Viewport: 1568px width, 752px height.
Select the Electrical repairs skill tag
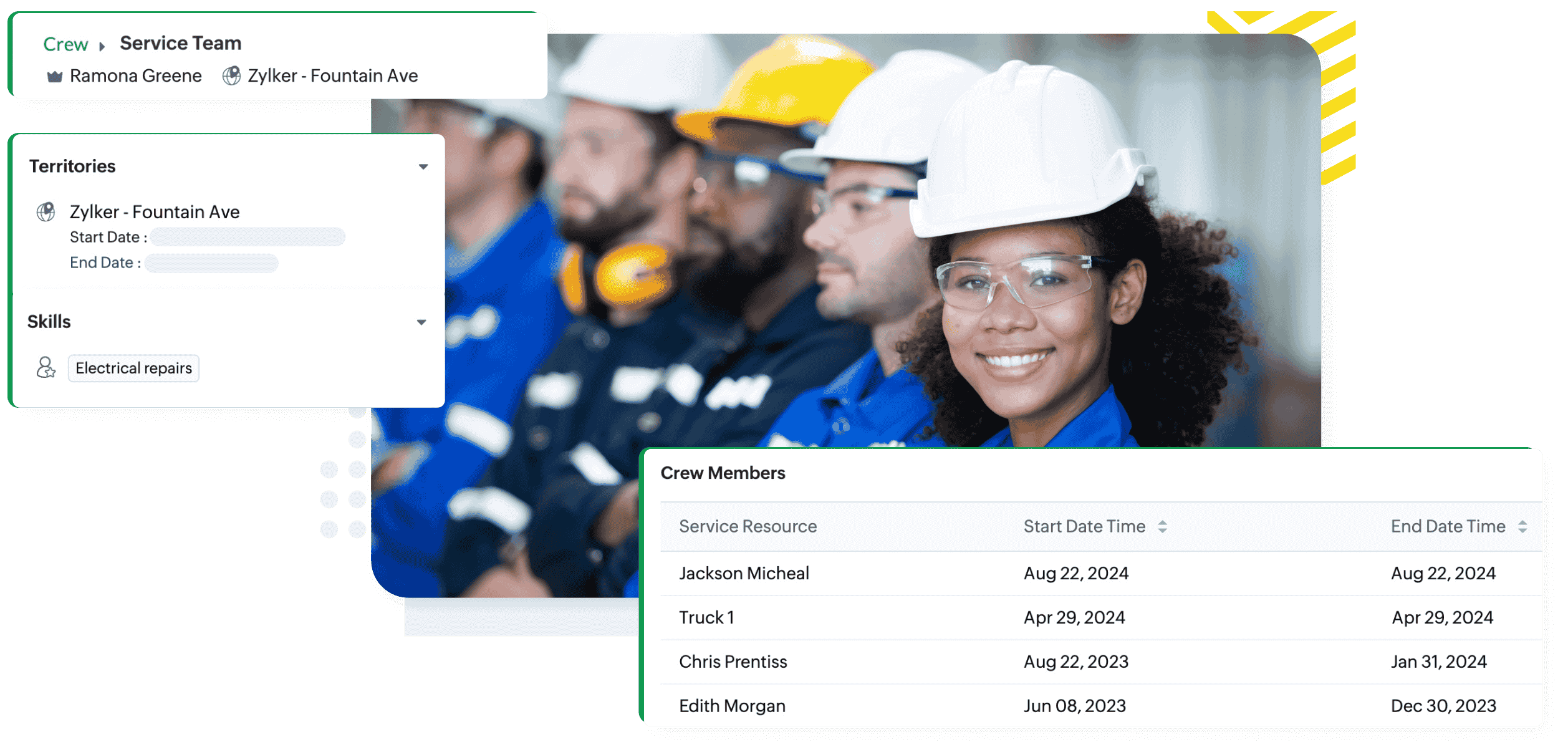133,368
